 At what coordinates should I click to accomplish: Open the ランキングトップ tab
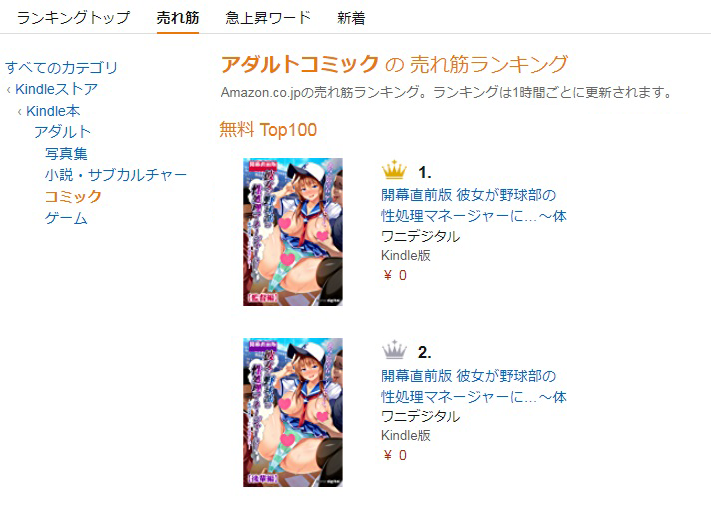click(x=73, y=18)
